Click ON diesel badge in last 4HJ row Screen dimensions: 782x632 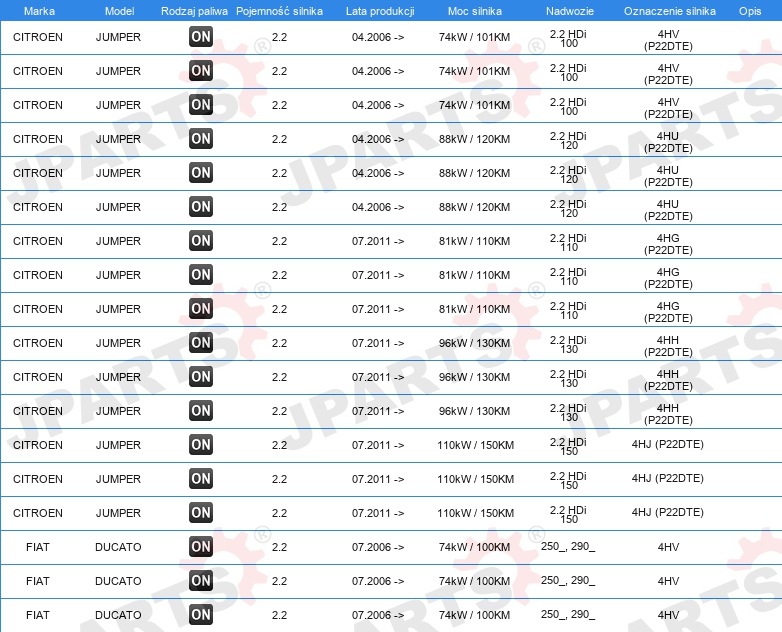coord(201,512)
